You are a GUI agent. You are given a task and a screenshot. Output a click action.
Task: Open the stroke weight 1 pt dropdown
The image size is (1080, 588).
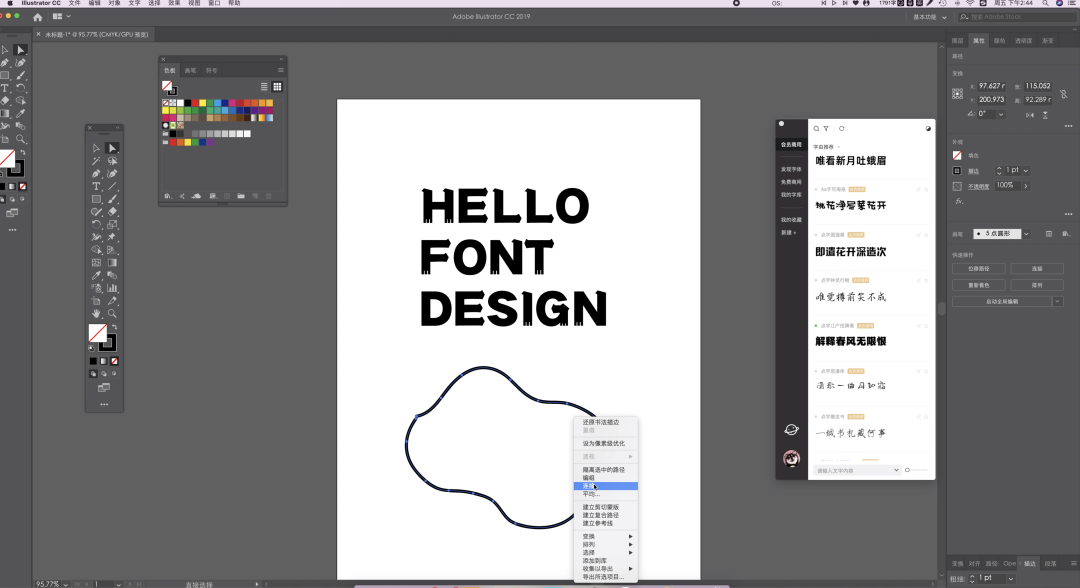[x=1027, y=170]
